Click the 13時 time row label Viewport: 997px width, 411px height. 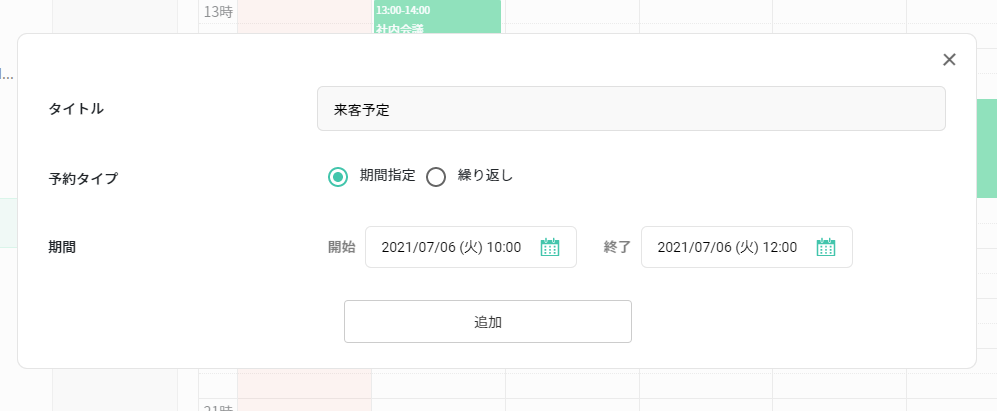pyautogui.click(x=217, y=12)
